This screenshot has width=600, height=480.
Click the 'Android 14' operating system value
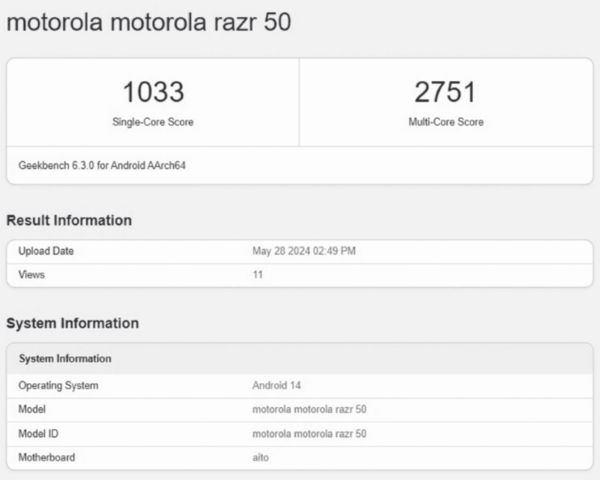click(x=276, y=385)
